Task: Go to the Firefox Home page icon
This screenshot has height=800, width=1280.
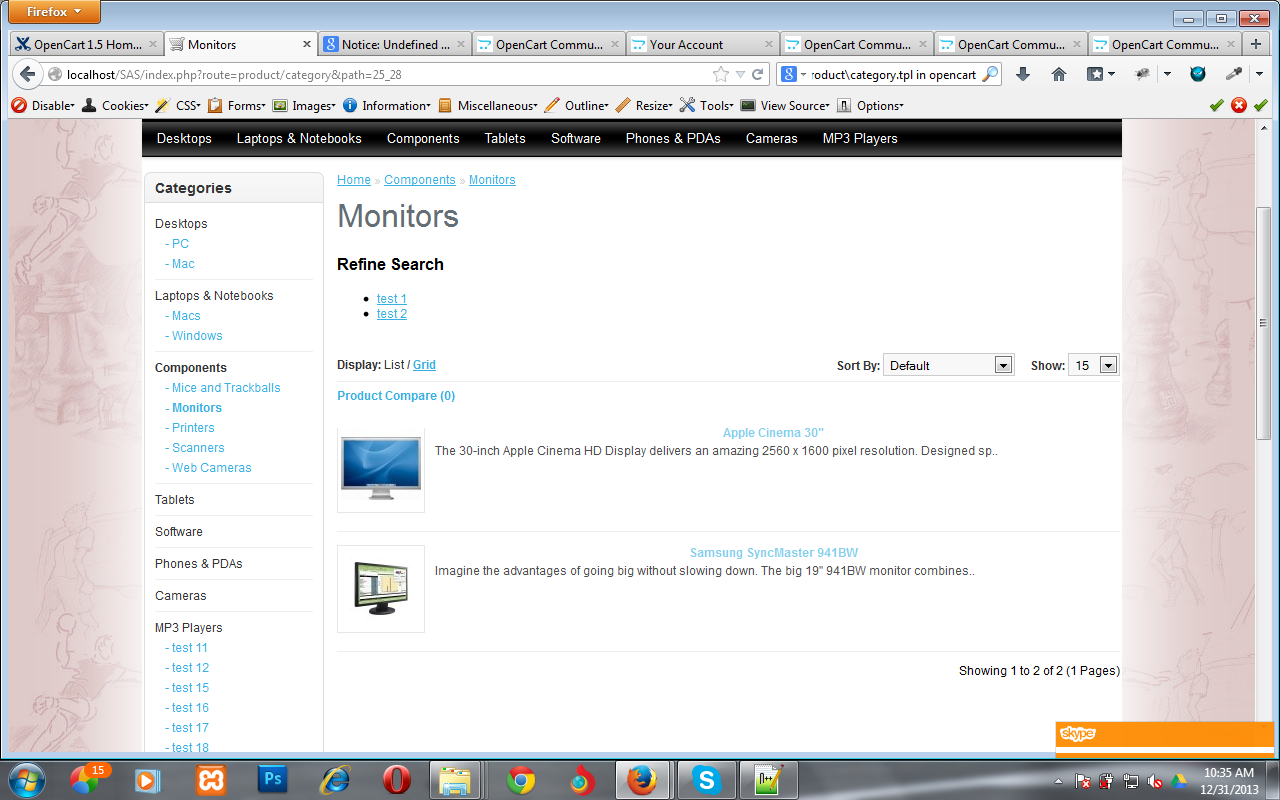Action: [x=1059, y=74]
